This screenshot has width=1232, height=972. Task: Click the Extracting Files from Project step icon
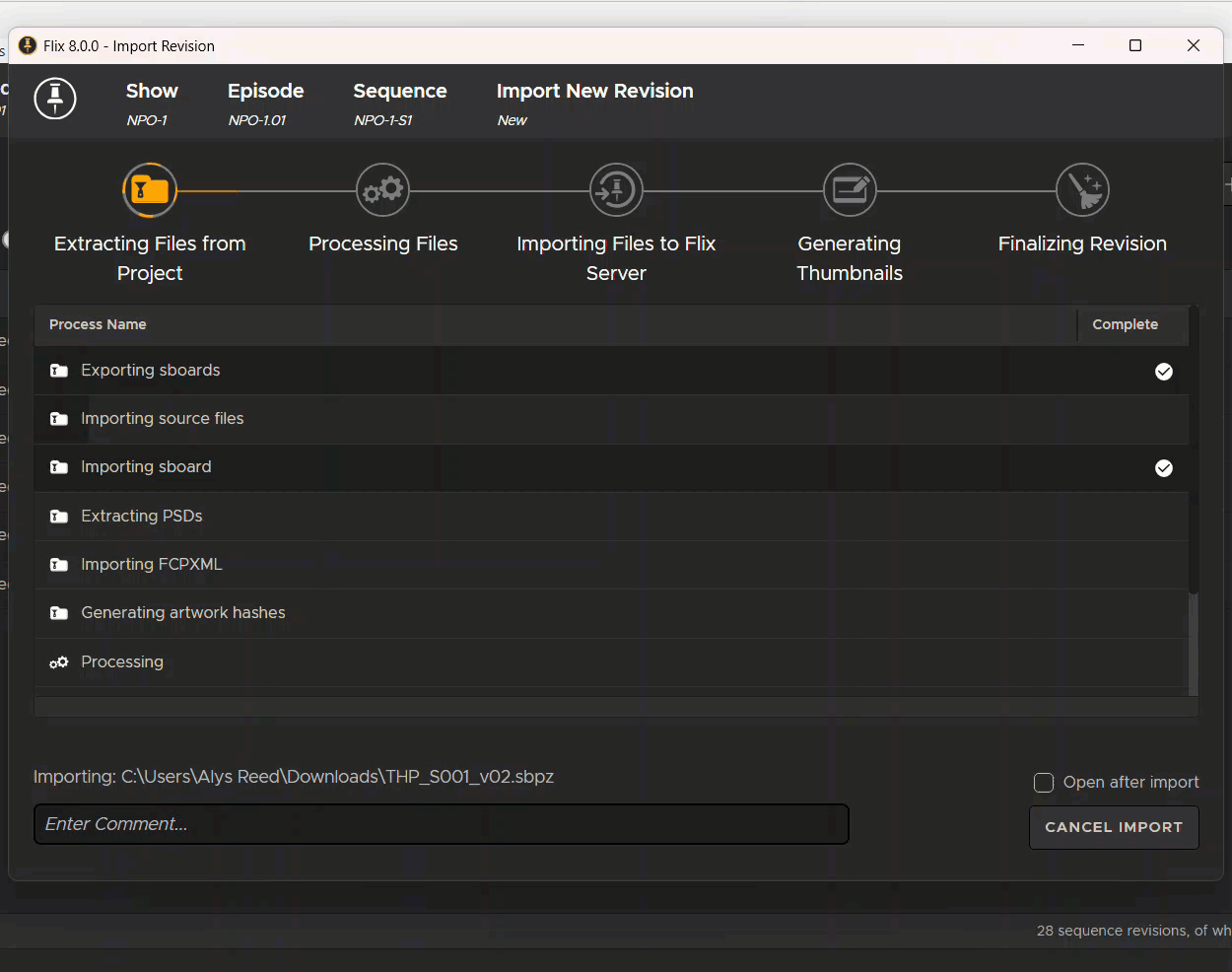coord(150,190)
